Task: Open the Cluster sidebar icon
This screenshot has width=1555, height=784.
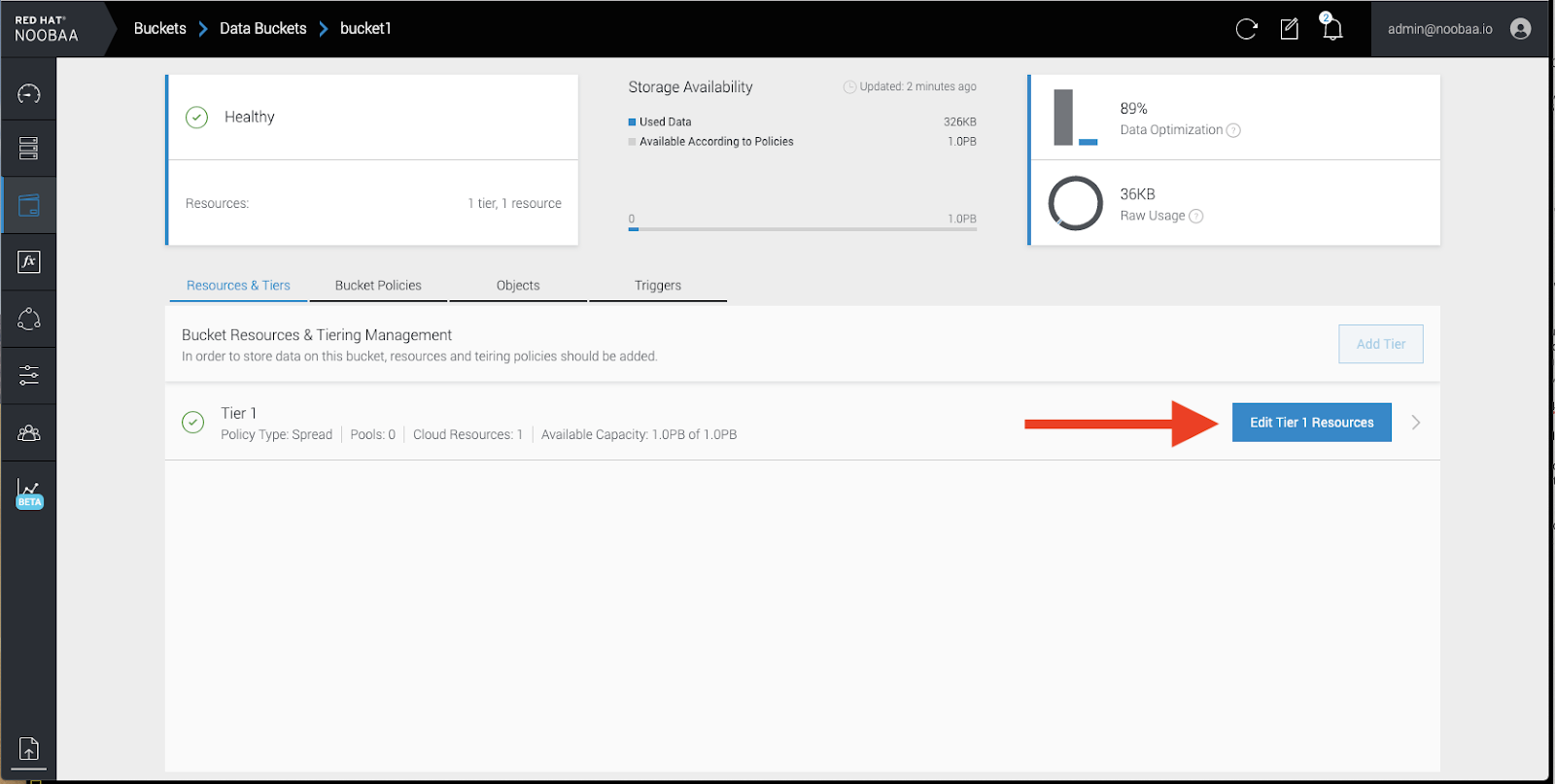Action: (29, 319)
